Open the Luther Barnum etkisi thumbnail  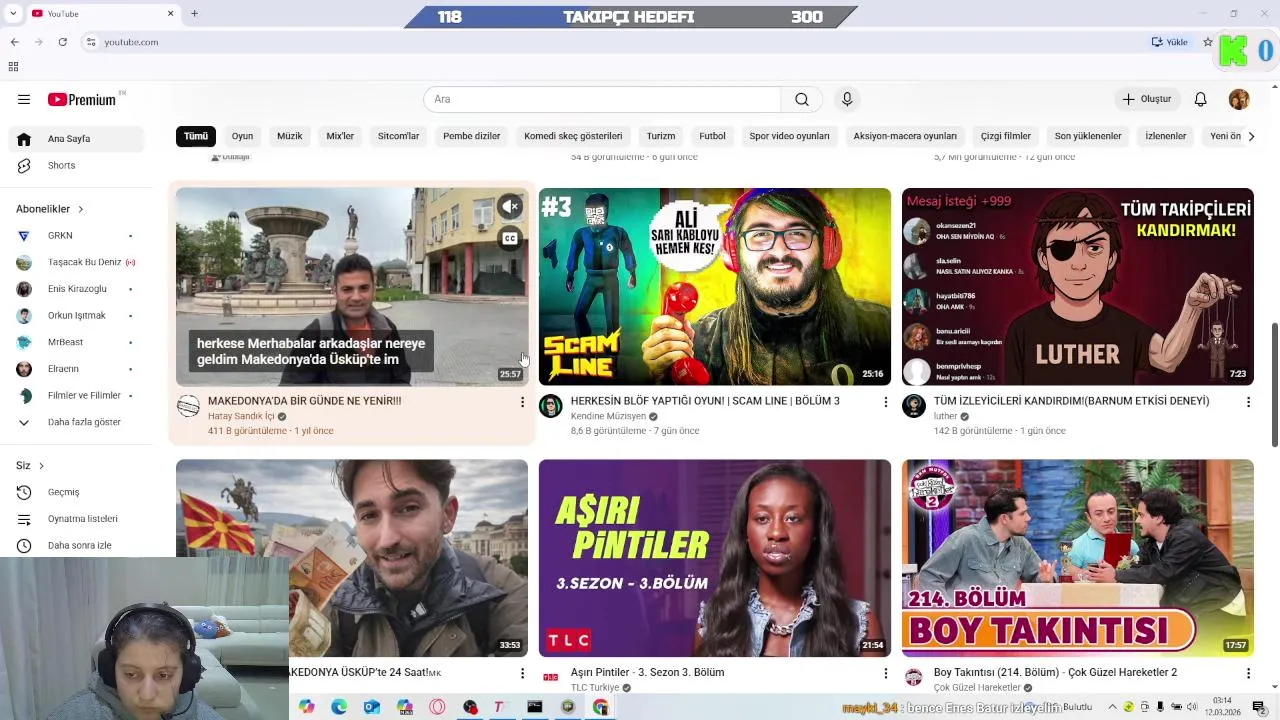click(x=1078, y=287)
